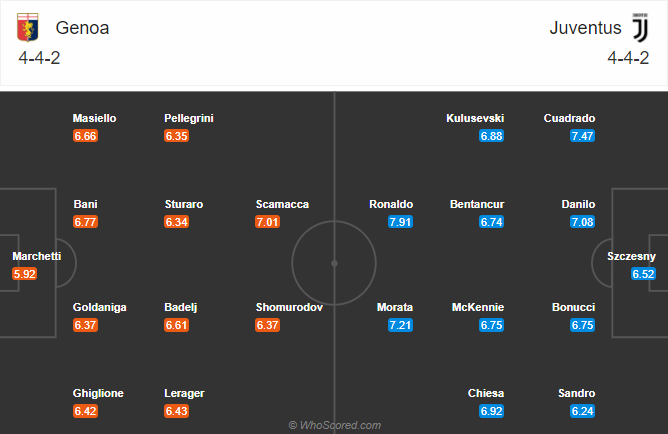Click Scamacca's 7.01 rating badge

(x=268, y=222)
